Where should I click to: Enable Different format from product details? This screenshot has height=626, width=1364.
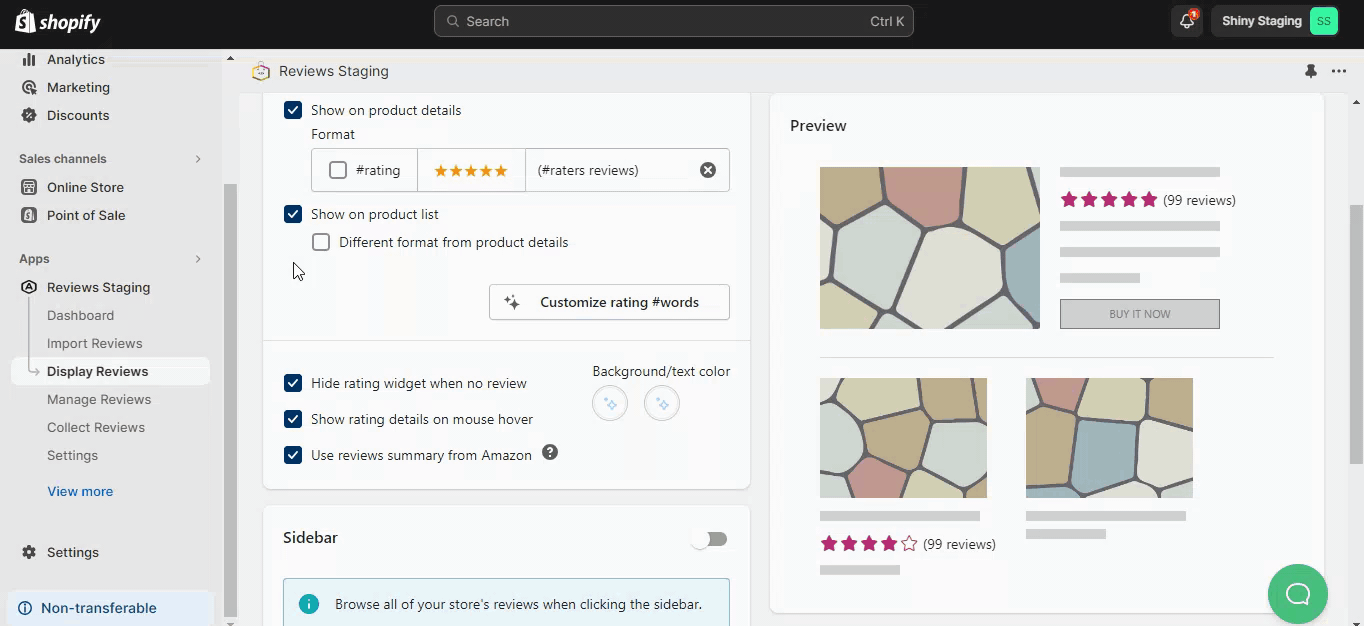(321, 242)
